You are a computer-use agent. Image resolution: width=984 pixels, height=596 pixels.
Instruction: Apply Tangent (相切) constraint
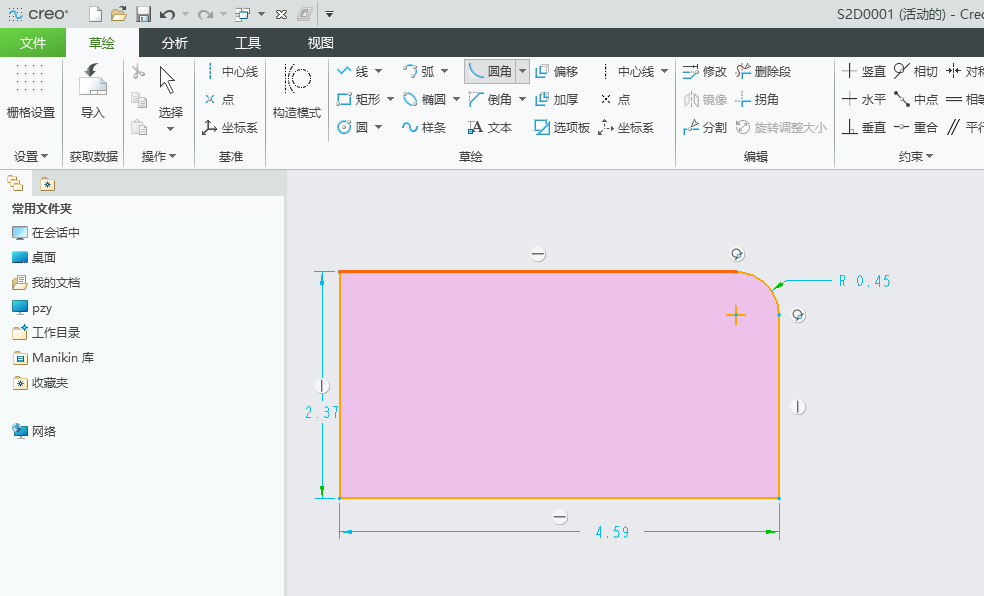pos(916,72)
